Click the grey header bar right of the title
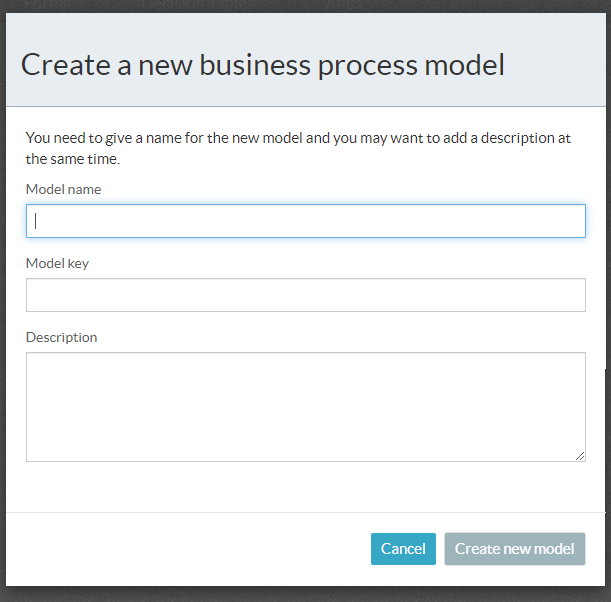This screenshot has height=602, width=611. (560, 65)
